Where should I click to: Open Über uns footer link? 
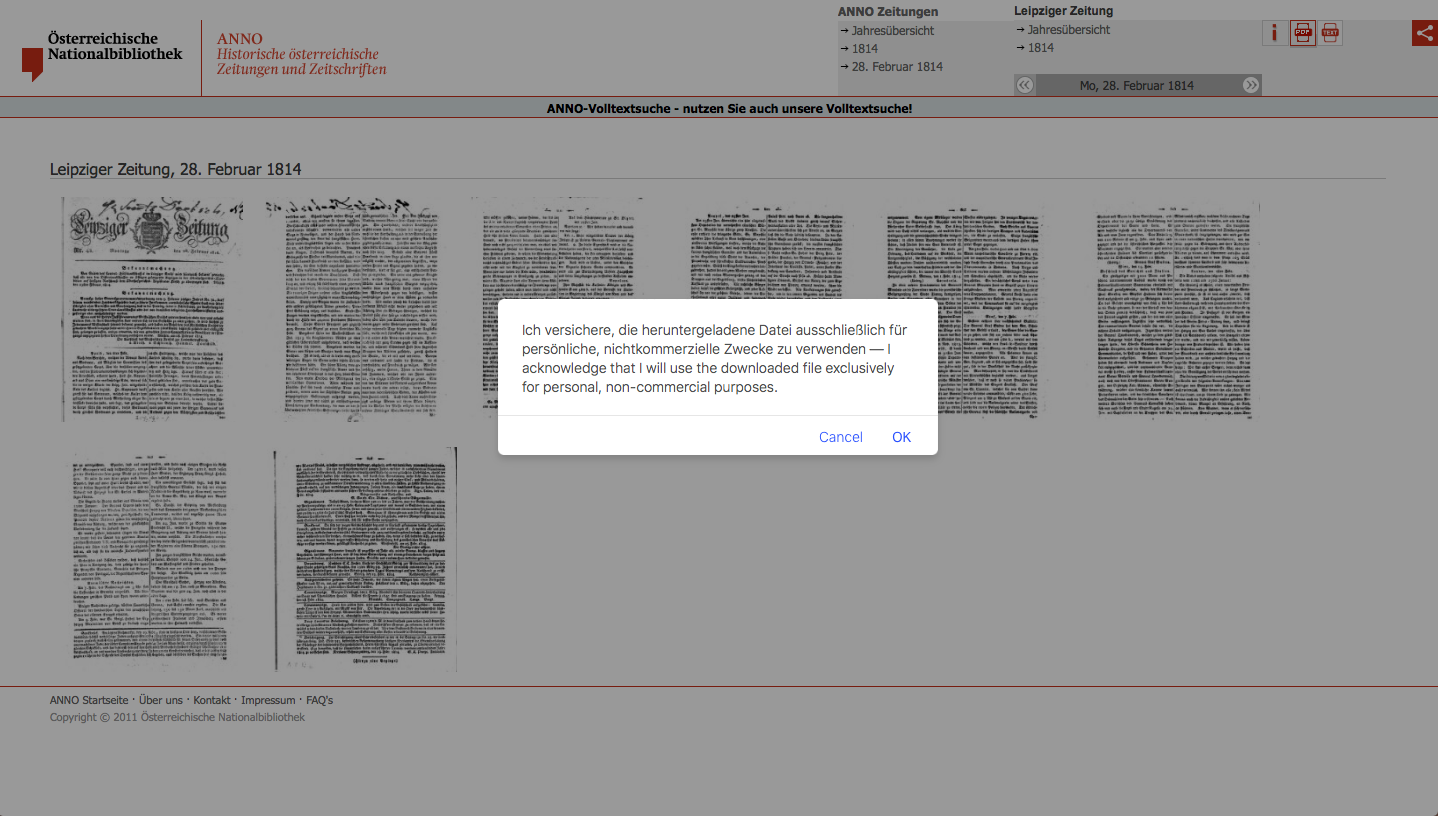[x=161, y=700]
